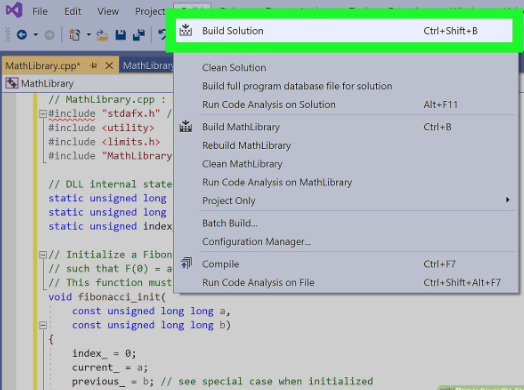Select Run Code Analysis on Solution

(346, 105)
